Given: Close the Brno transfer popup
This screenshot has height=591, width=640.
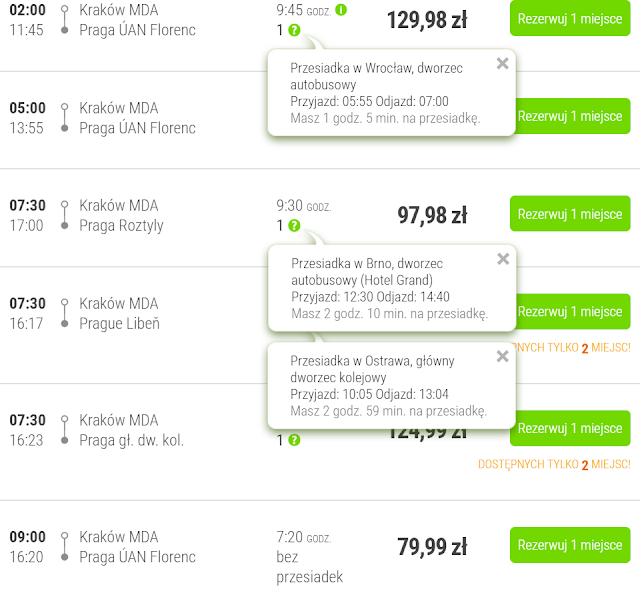Looking at the screenshot, I should point(502,259).
